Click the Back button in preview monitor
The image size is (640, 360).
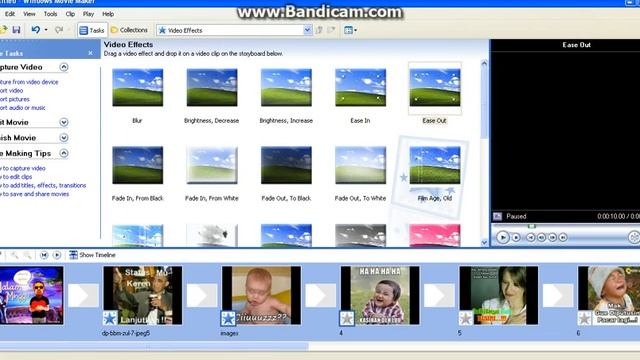coord(531,237)
